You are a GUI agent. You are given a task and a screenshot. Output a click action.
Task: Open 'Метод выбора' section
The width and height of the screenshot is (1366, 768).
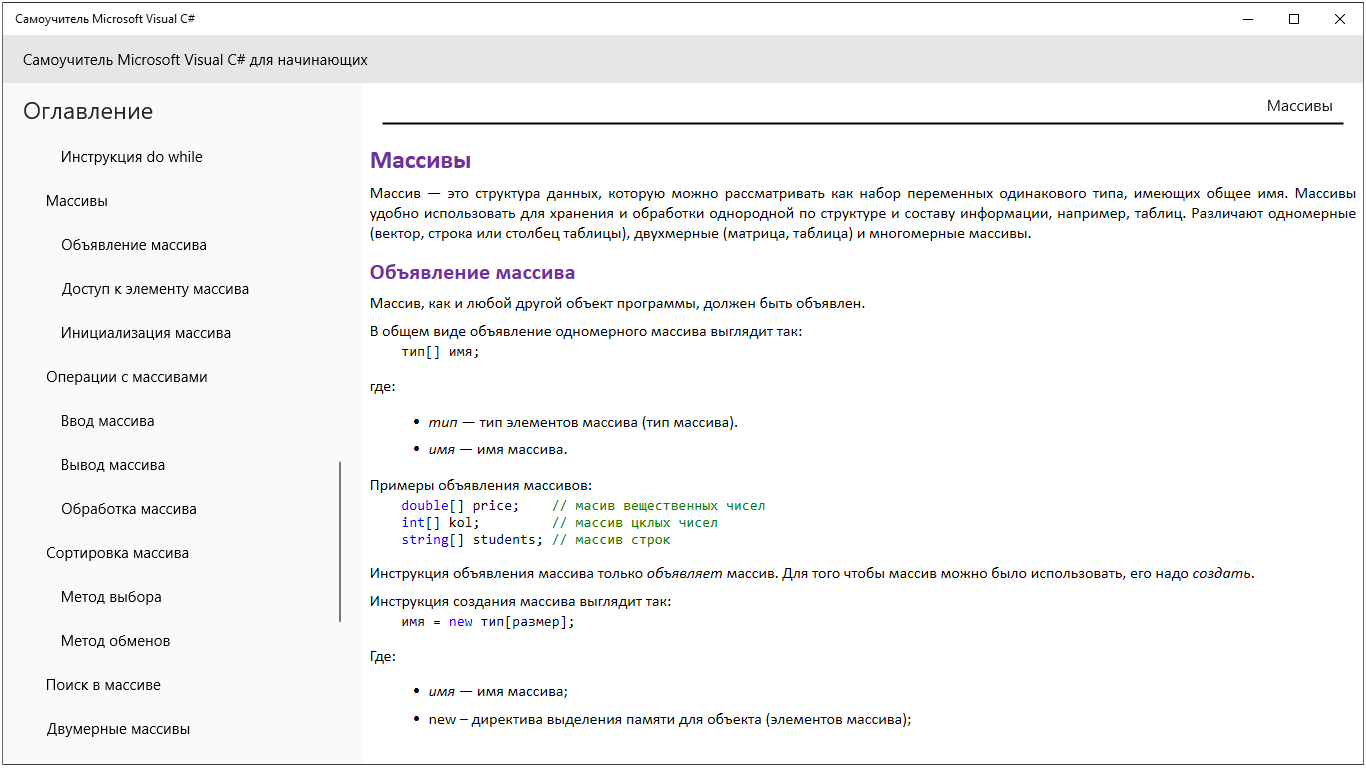111,597
